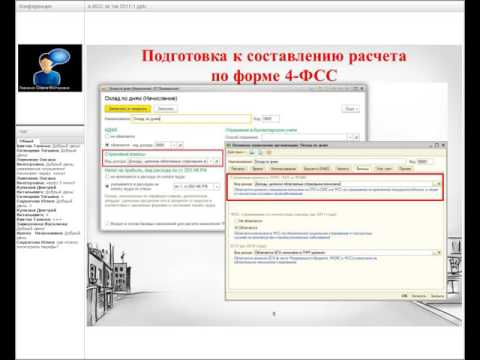Select 'не включается в расходы по оплате труда'

(107, 176)
